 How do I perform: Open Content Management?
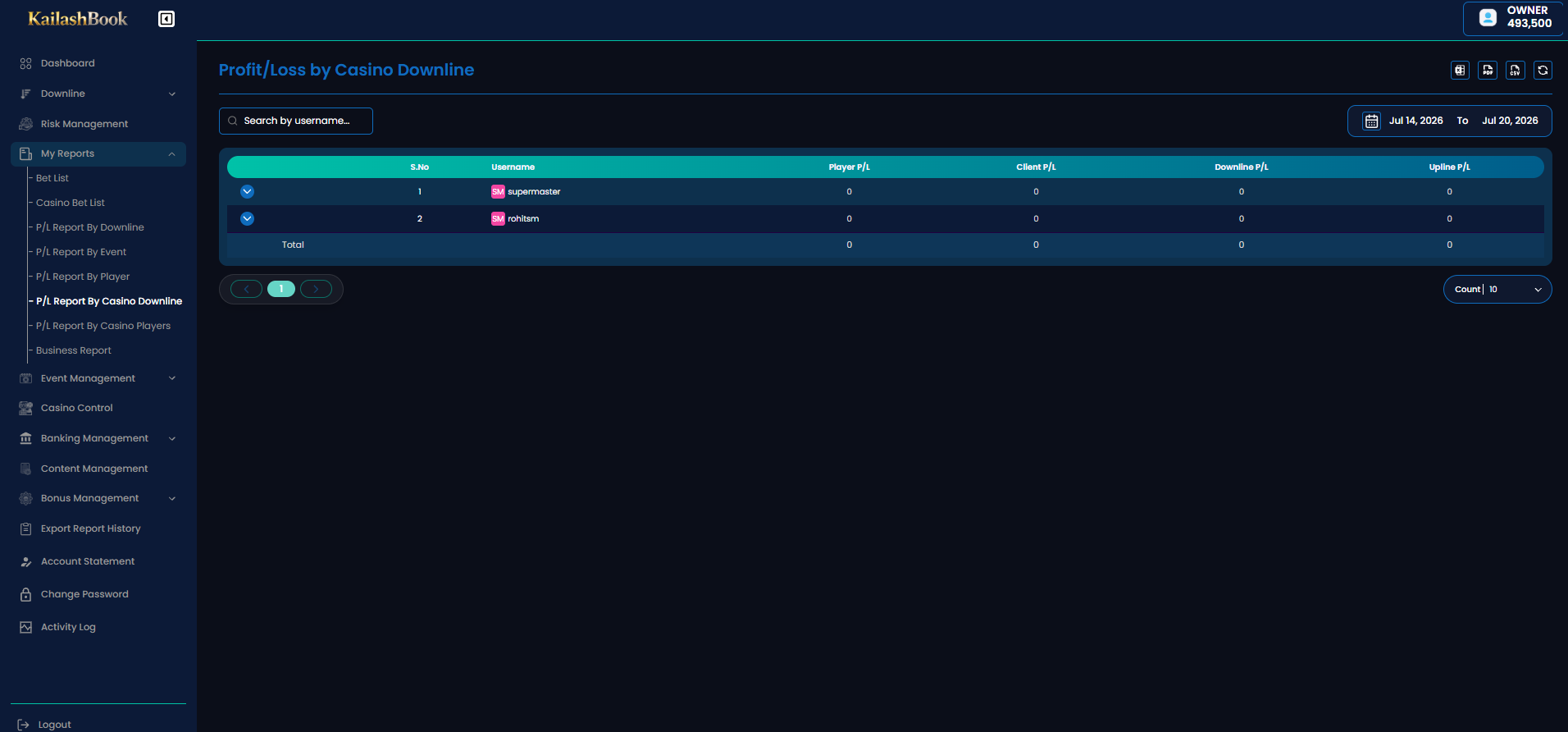pos(94,469)
